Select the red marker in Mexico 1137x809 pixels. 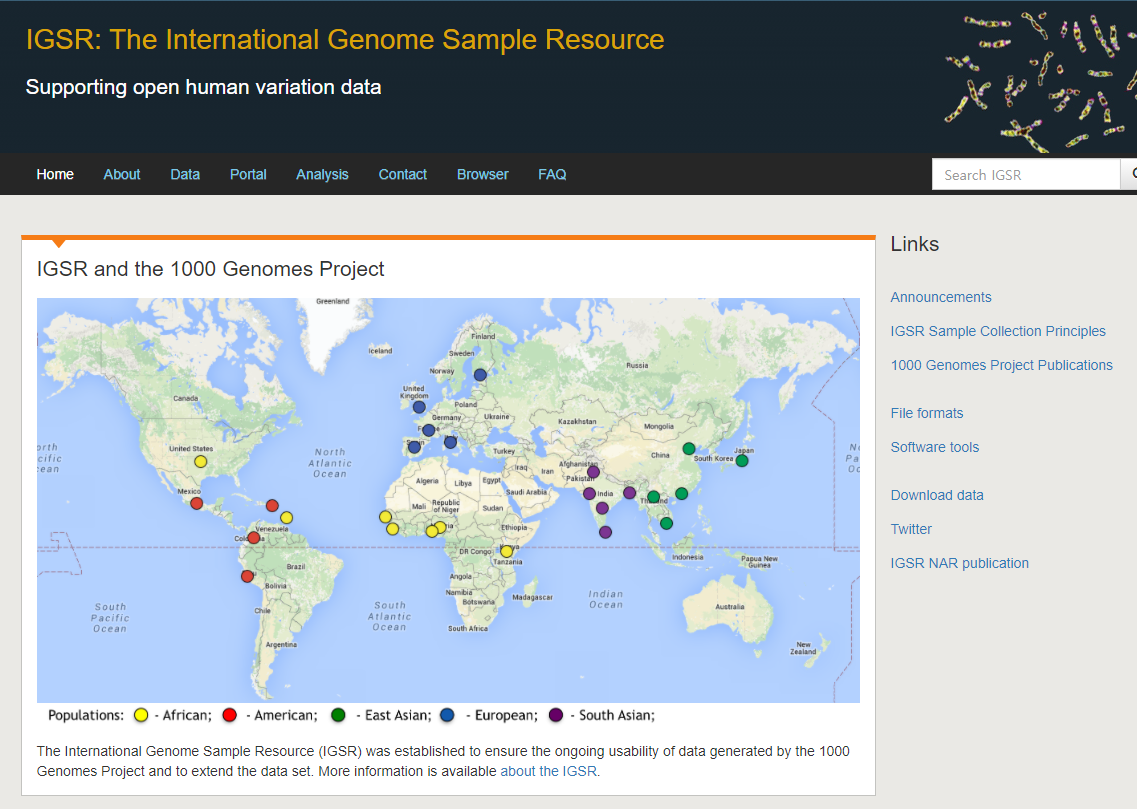[x=197, y=503]
